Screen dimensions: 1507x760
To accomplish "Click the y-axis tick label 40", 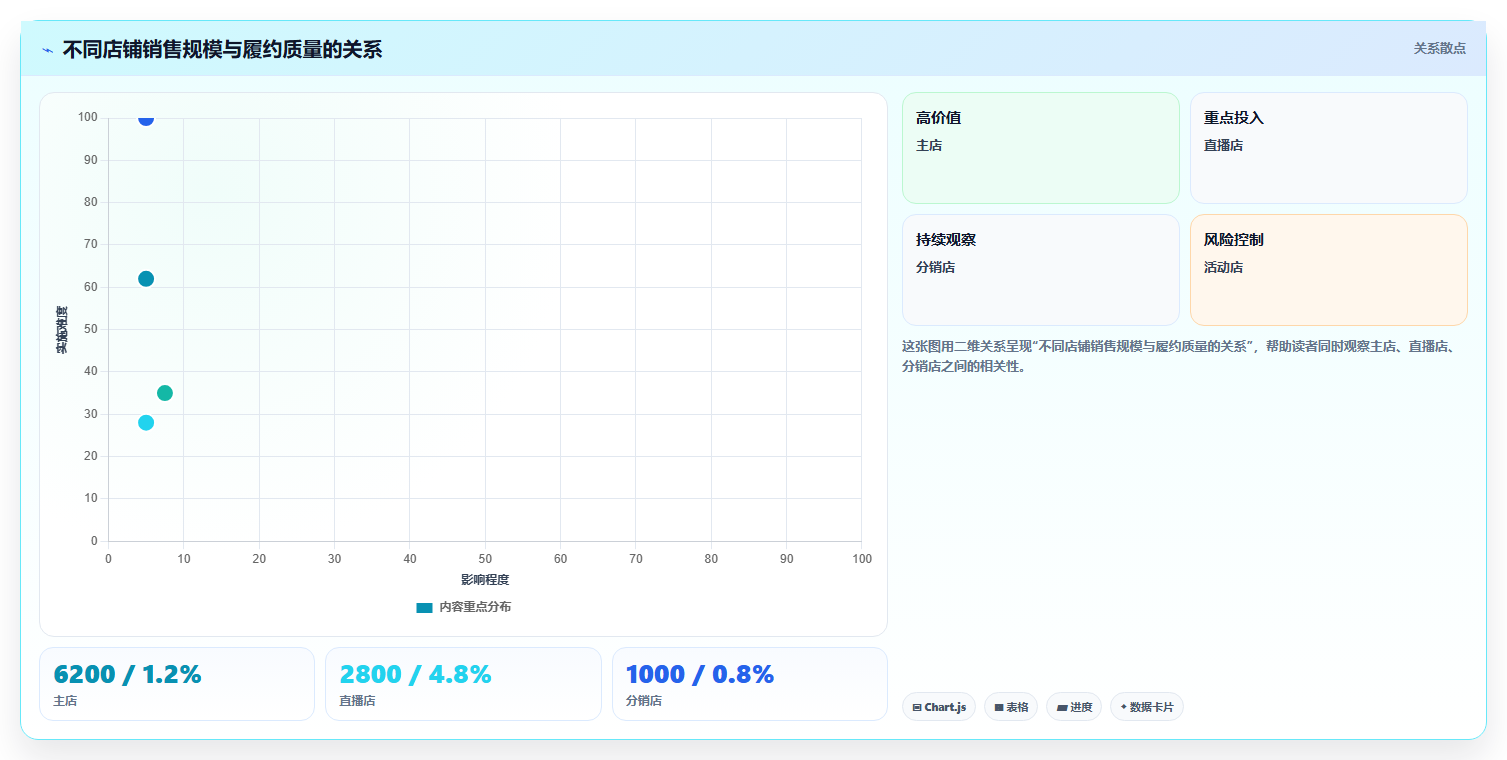I will (x=91, y=371).
